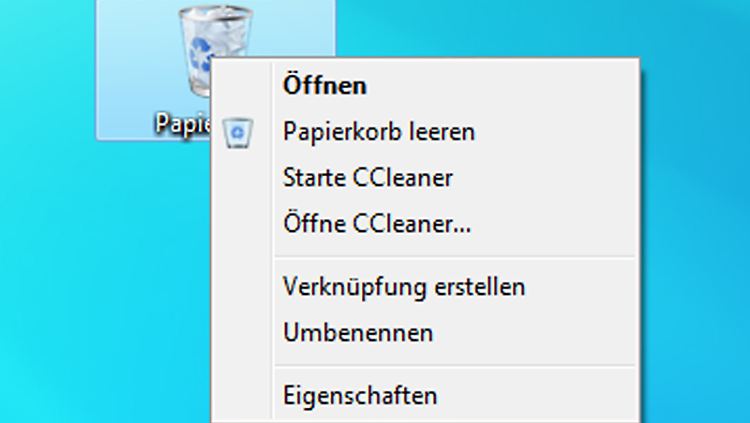Click the small bin icon beside Papierkorb leeren
Screen dimensions: 750x423
(x=238, y=133)
